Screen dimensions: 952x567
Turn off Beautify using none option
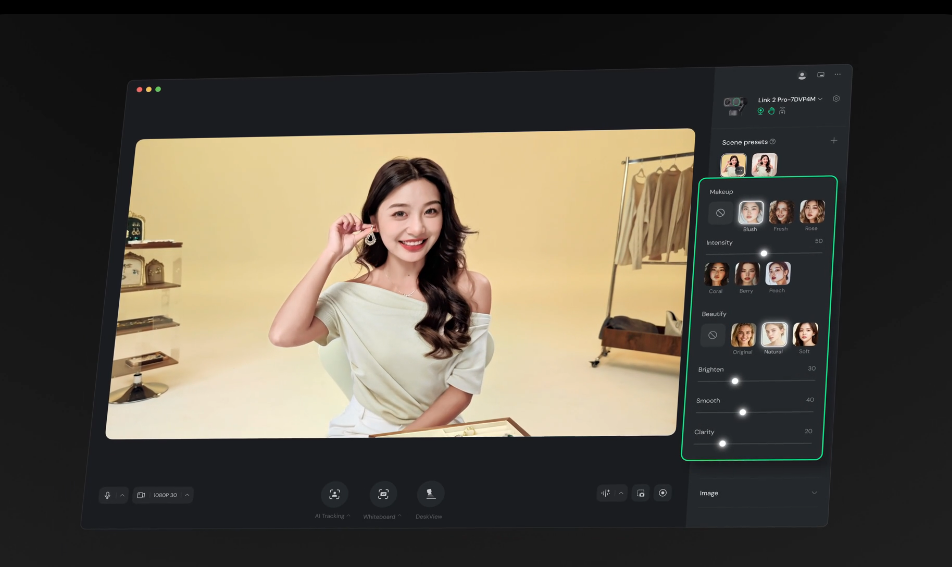coord(712,335)
